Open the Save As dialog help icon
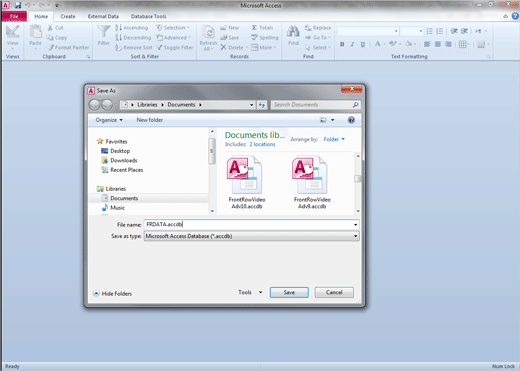 pos(351,120)
